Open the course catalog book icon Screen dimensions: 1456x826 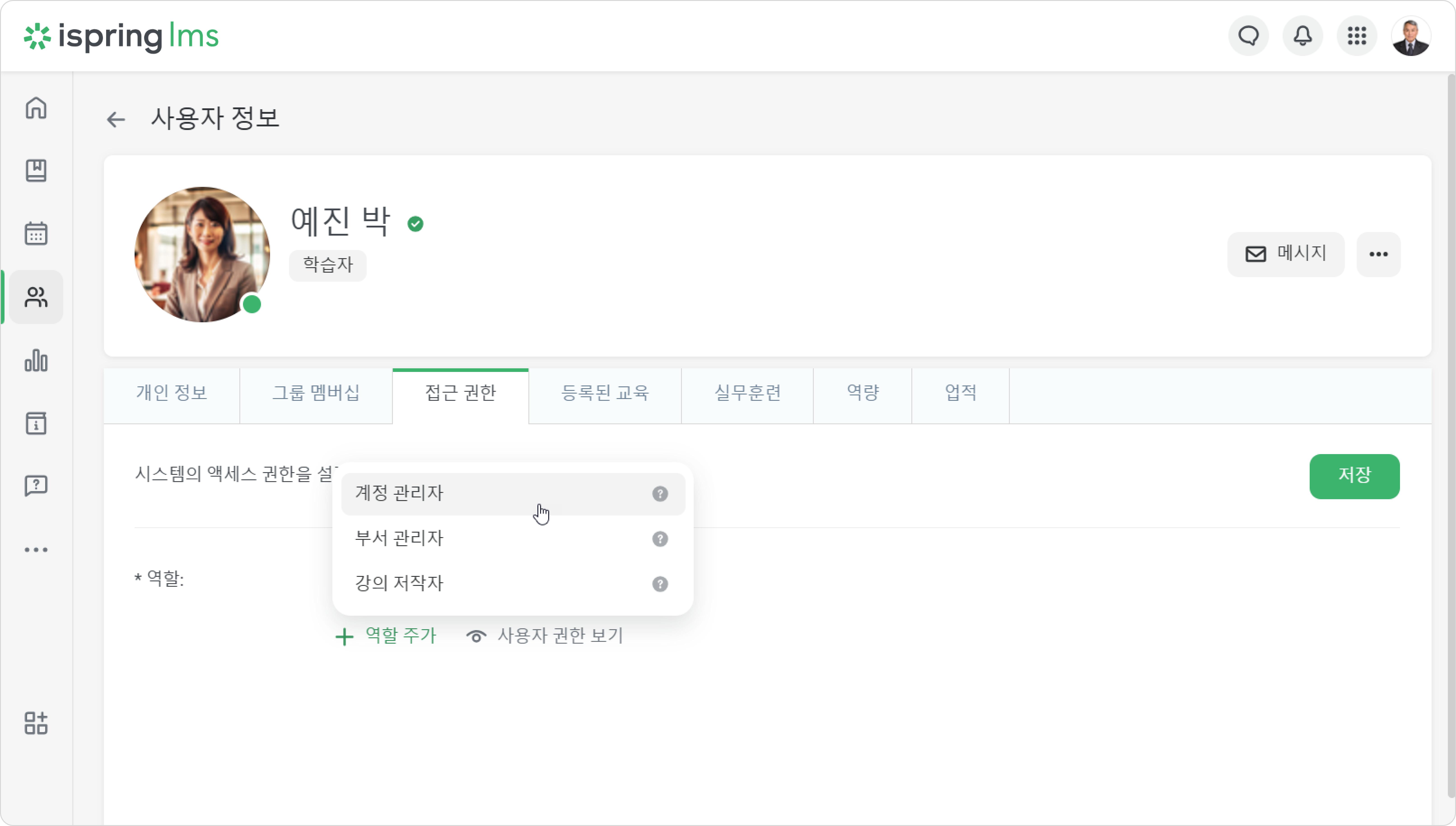[x=36, y=170]
